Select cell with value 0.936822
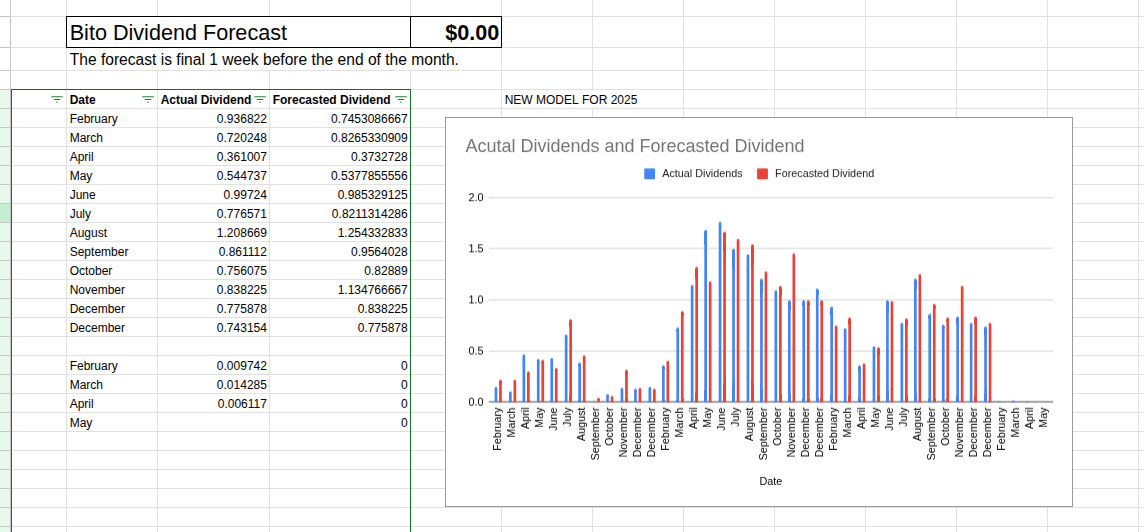Viewport: 1144px width, 532px height. pyautogui.click(x=213, y=119)
